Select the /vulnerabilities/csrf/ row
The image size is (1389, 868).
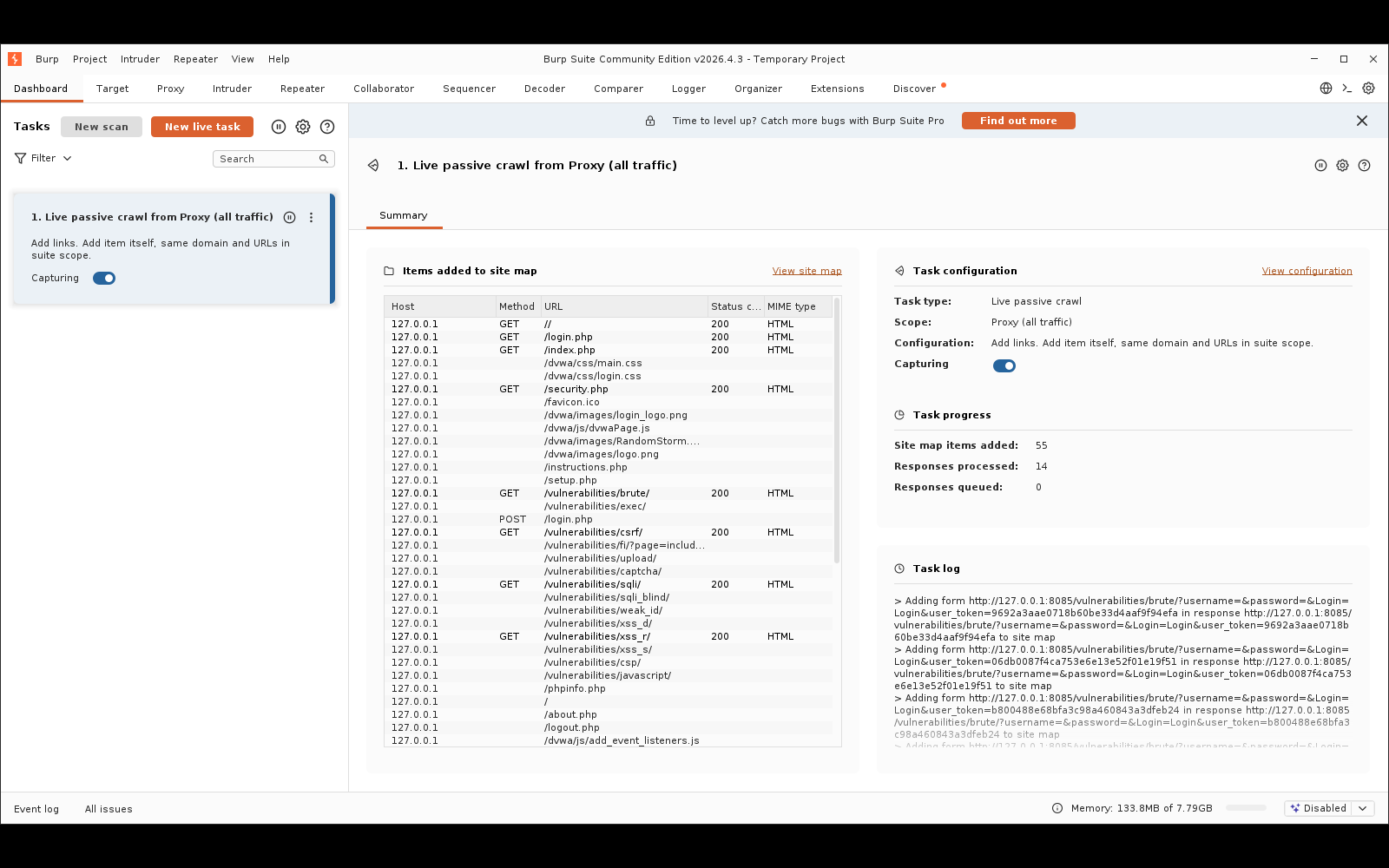609,532
